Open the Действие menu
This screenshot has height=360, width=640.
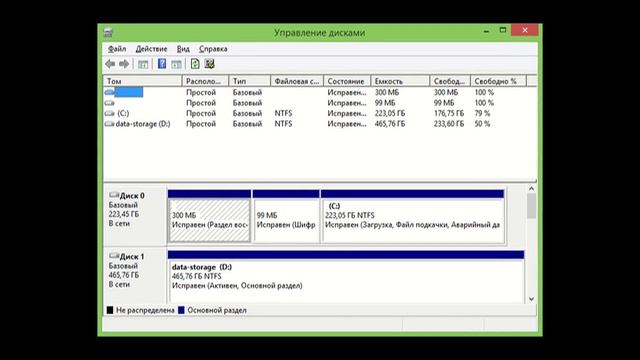click(151, 49)
